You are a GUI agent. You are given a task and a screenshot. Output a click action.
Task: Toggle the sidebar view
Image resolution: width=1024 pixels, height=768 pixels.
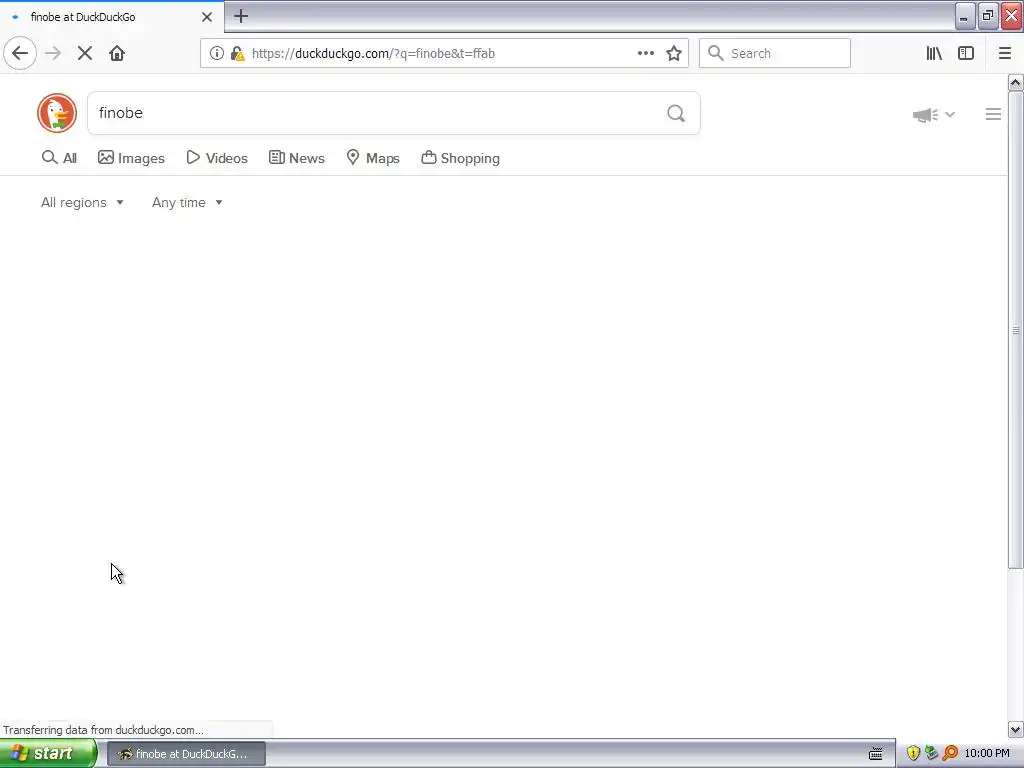pyautogui.click(x=966, y=53)
